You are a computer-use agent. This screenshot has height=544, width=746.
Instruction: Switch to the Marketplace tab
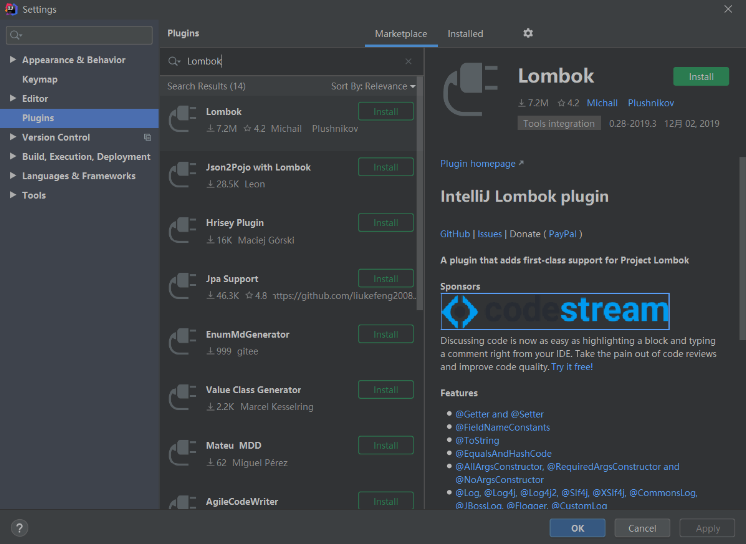[x=400, y=34]
